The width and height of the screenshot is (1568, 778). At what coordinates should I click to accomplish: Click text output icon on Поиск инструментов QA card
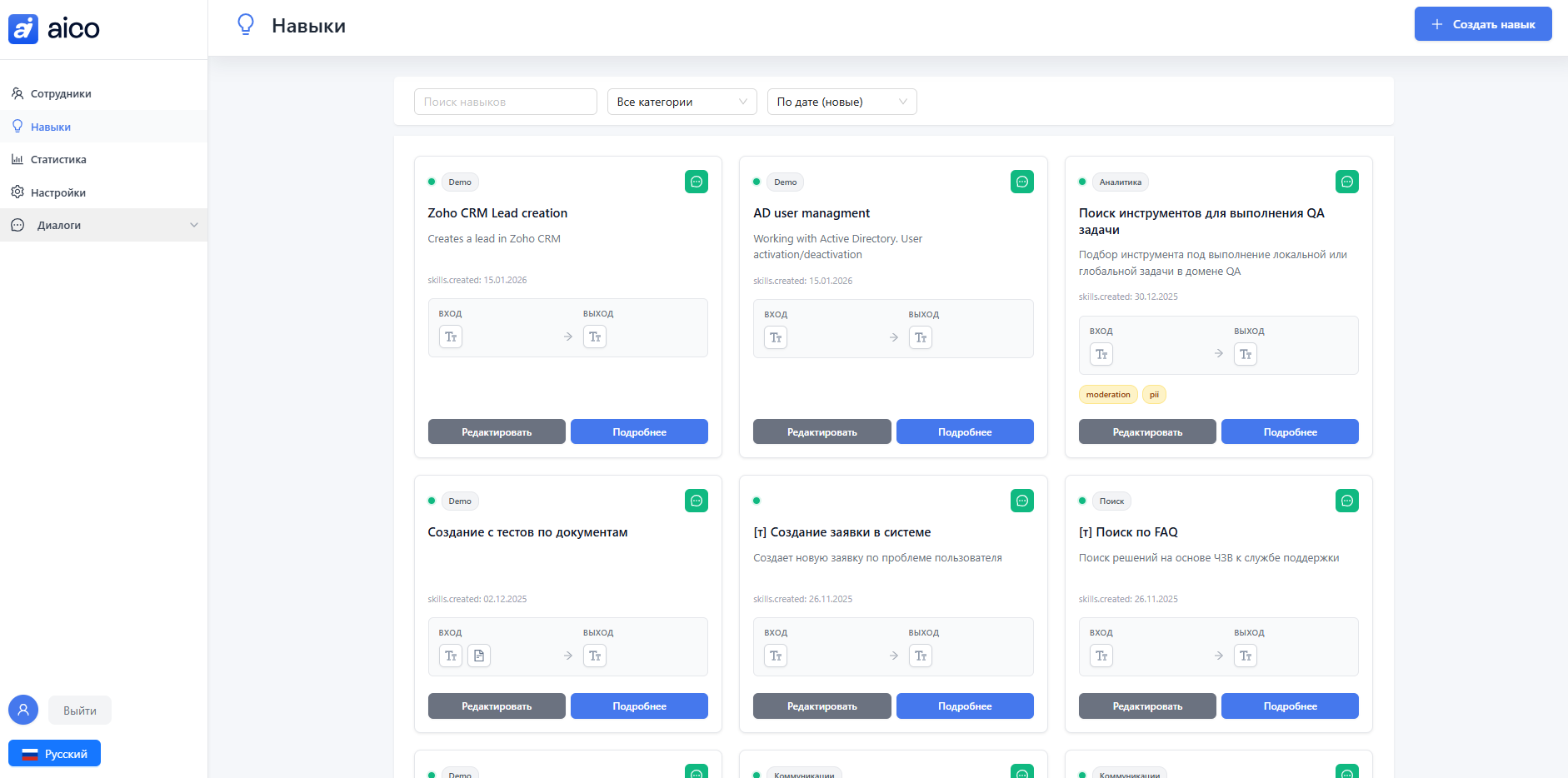click(1246, 354)
